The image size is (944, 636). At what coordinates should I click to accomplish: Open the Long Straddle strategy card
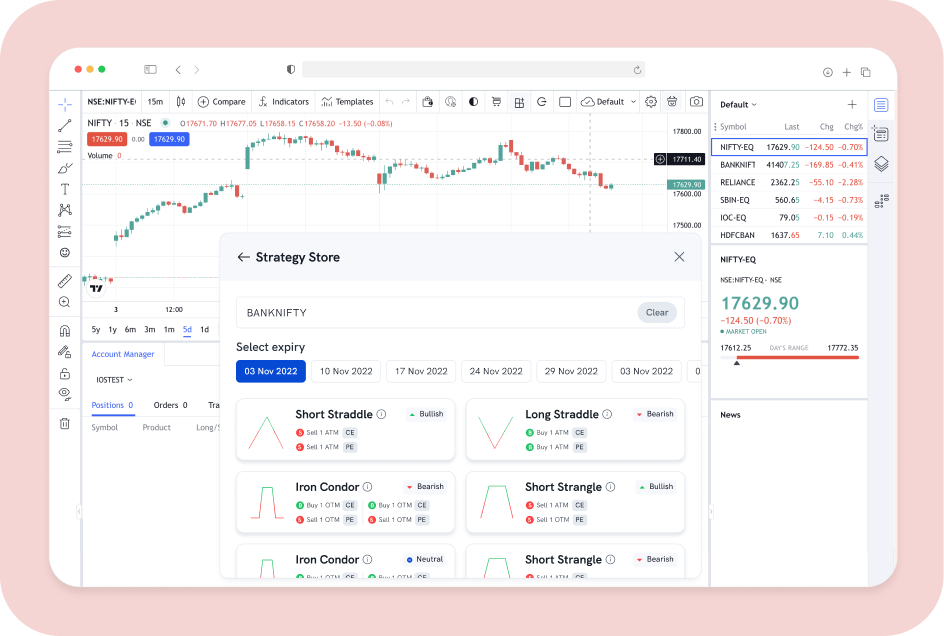coord(576,430)
